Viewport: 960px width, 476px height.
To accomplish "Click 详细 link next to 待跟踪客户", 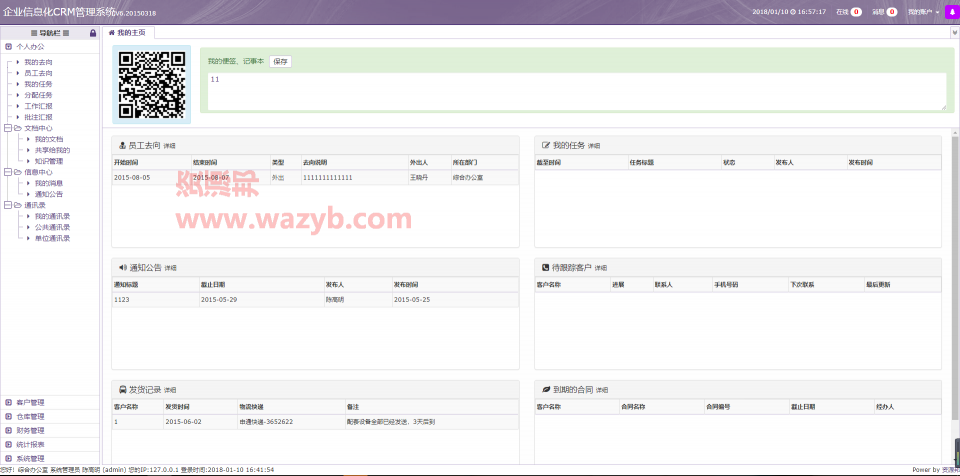I will click(601, 268).
